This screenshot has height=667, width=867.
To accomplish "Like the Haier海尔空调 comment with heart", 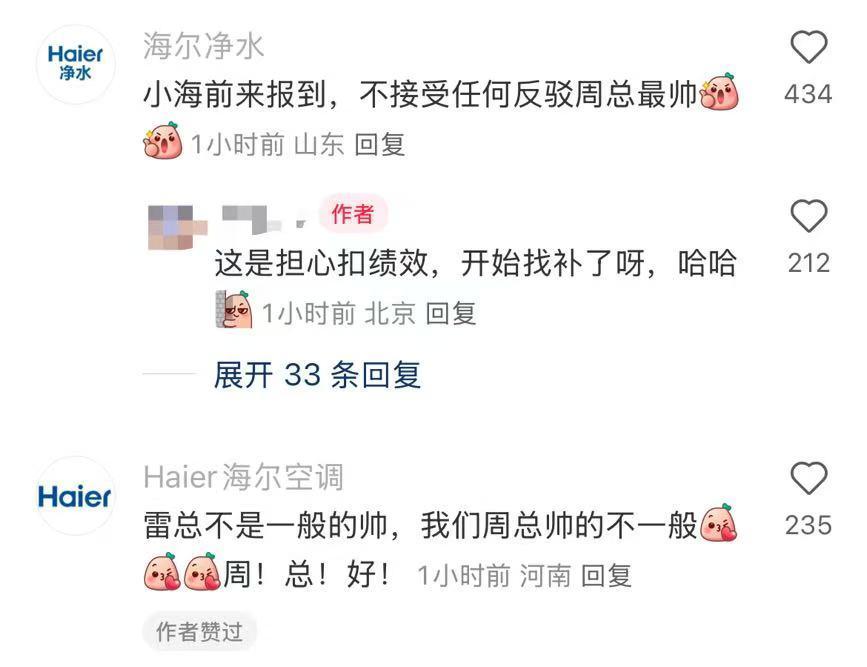I will point(808,478).
